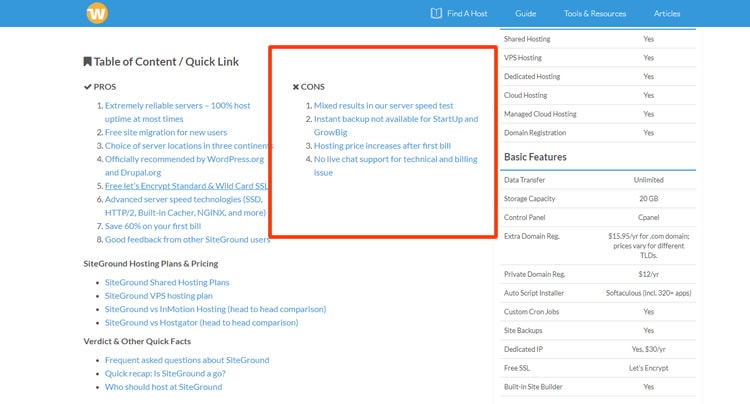Click 'Free let's Encrypt Standard & Wild Card SSL'
This screenshot has height=404, width=750.
pos(187,186)
